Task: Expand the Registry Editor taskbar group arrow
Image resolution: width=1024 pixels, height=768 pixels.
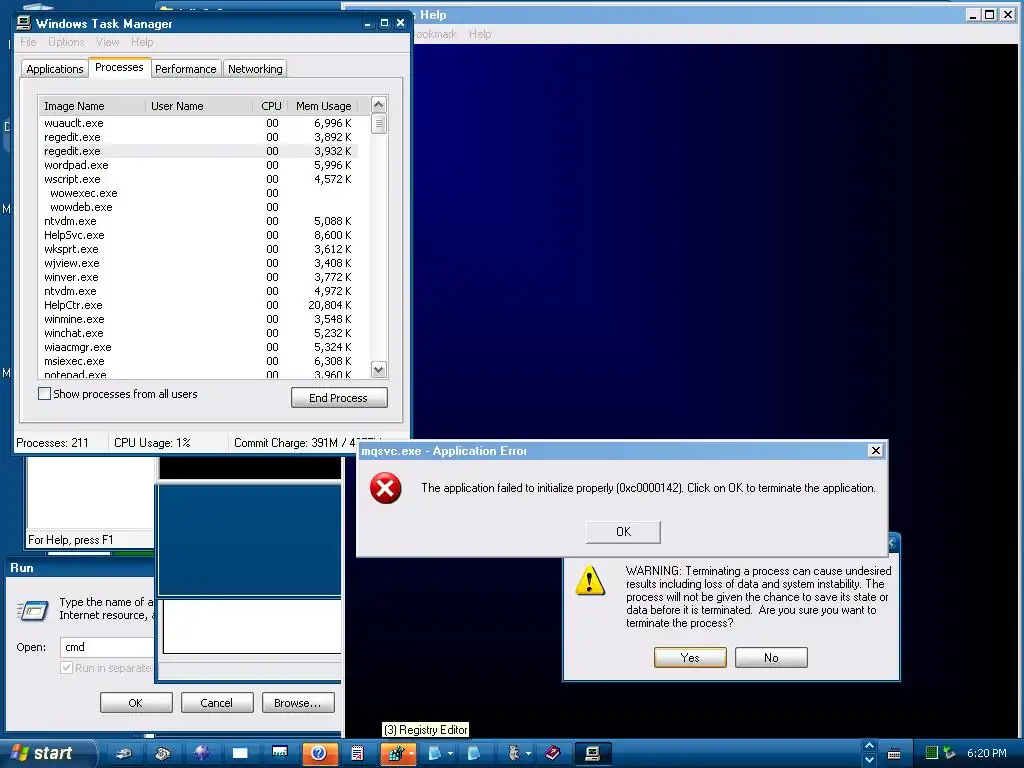Action: pyautogui.click(x=412, y=754)
